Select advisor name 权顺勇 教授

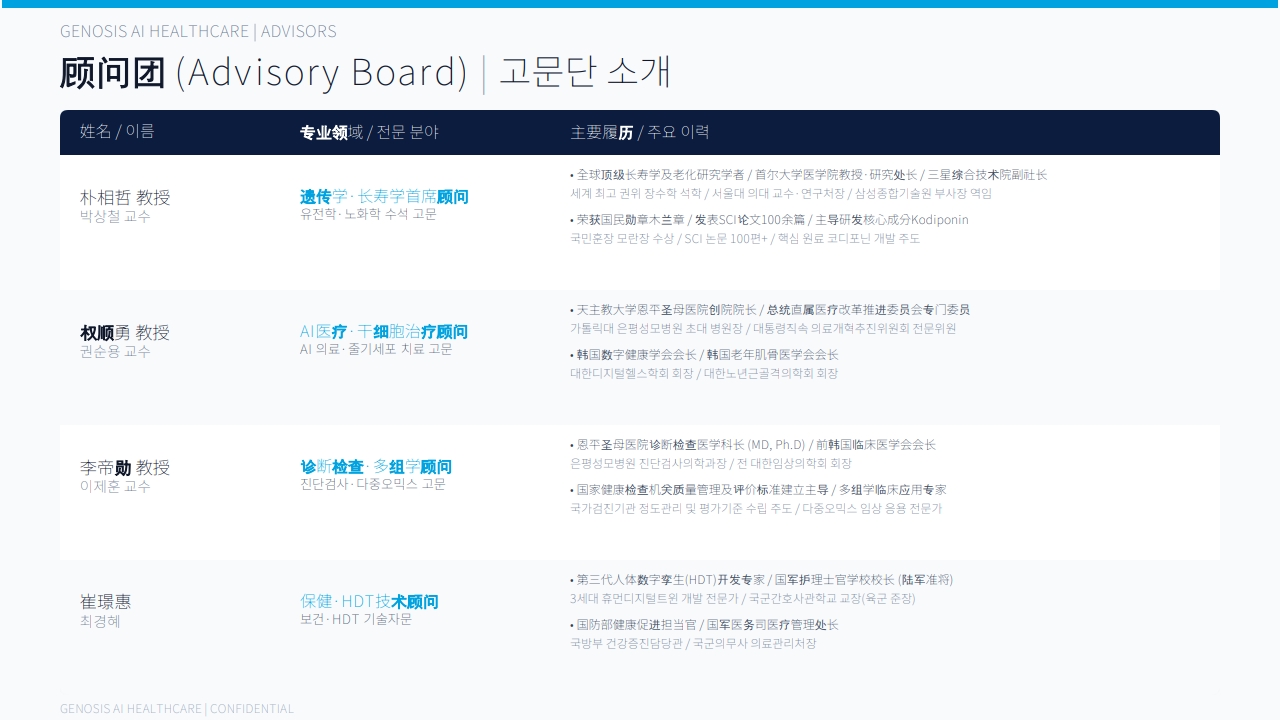(125, 332)
